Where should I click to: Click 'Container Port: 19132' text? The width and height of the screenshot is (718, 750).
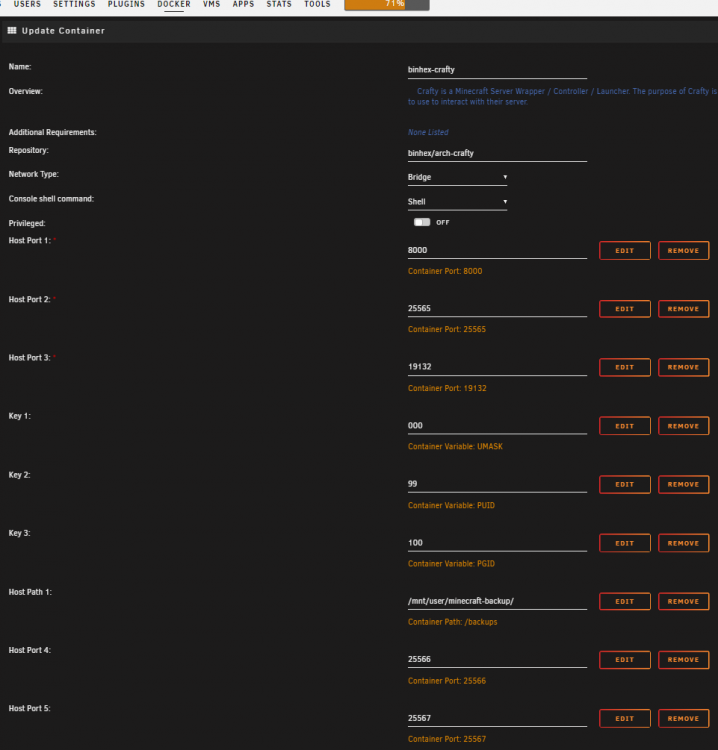coord(447,388)
